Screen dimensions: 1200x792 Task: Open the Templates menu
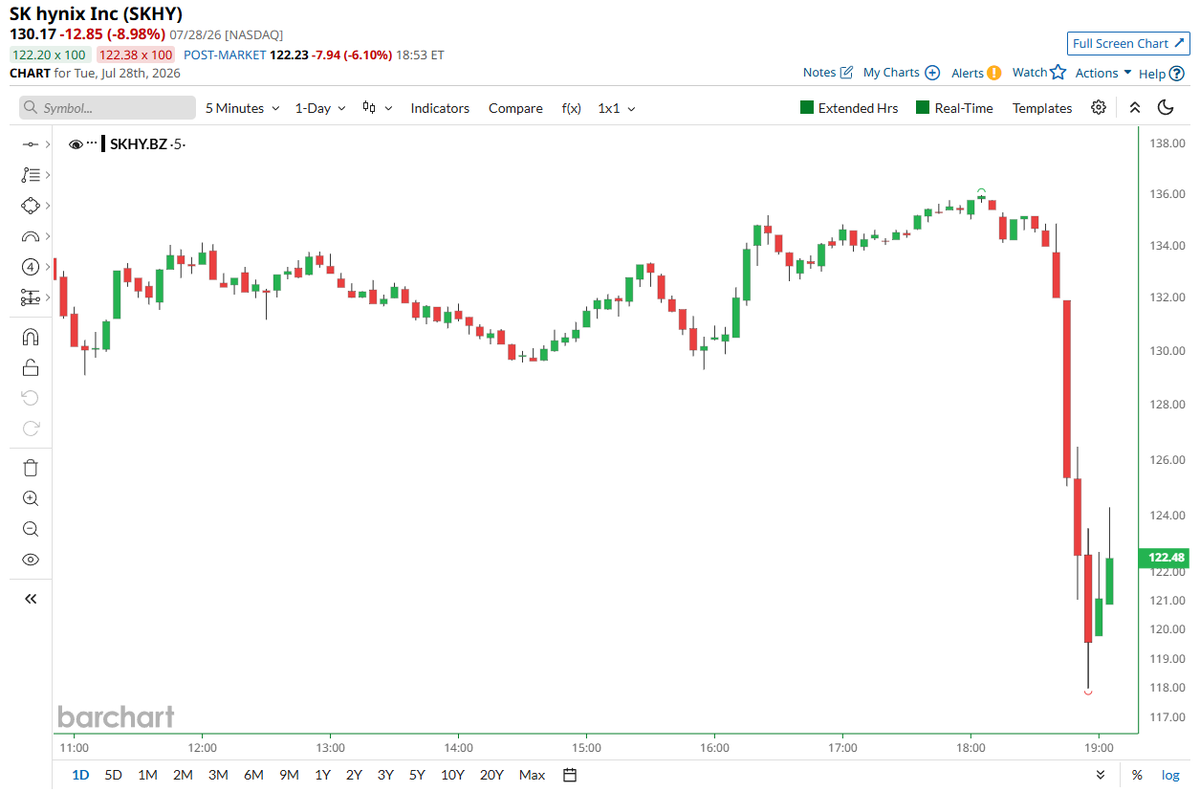(1042, 108)
